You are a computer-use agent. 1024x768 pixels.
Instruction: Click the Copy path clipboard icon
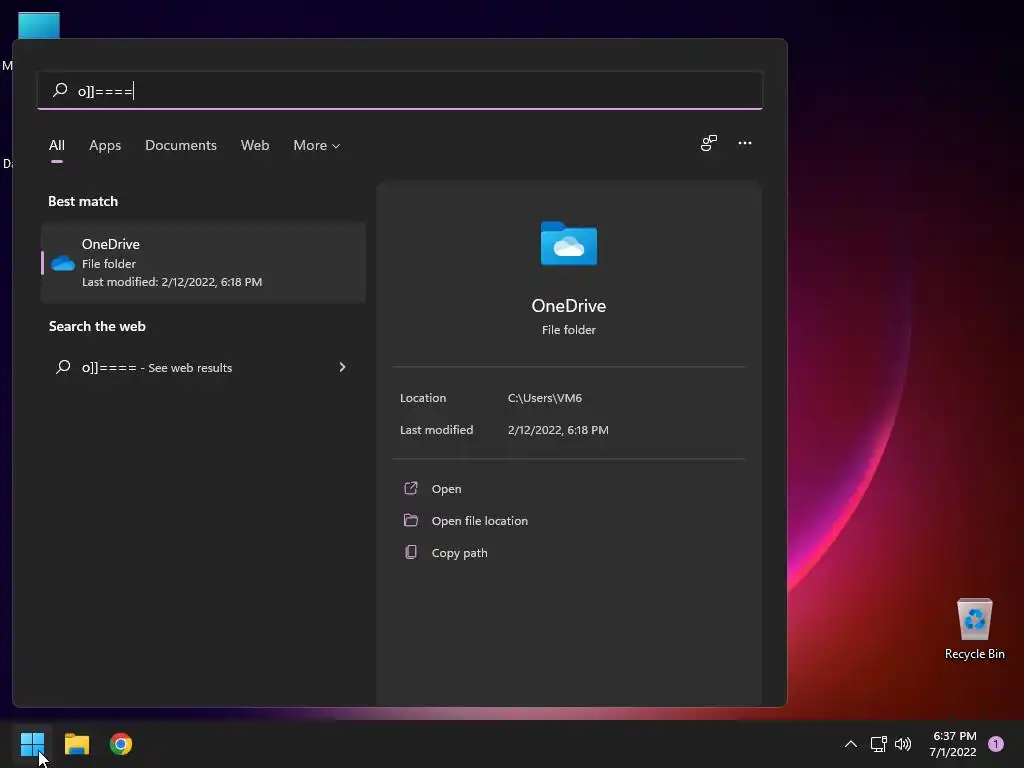pos(411,552)
